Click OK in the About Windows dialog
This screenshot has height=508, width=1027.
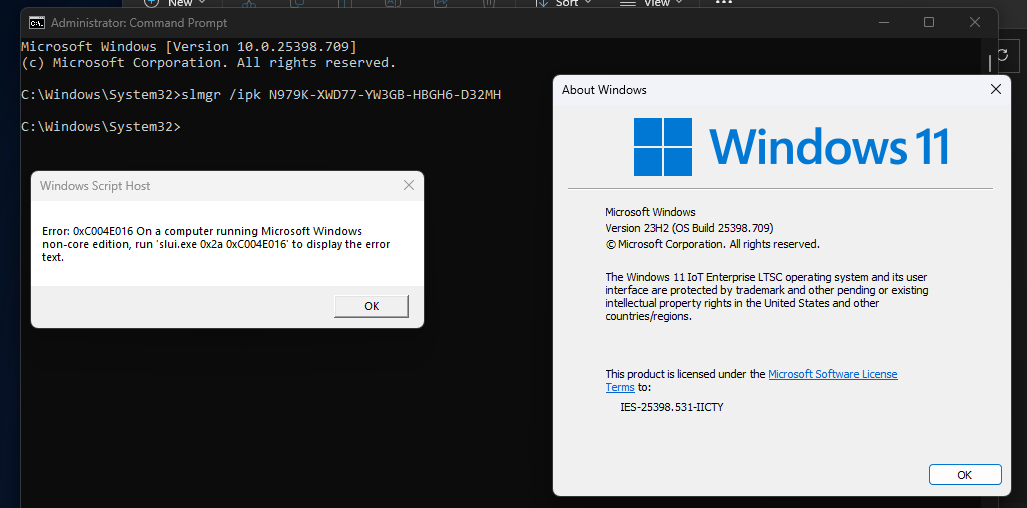pyautogui.click(x=965, y=475)
